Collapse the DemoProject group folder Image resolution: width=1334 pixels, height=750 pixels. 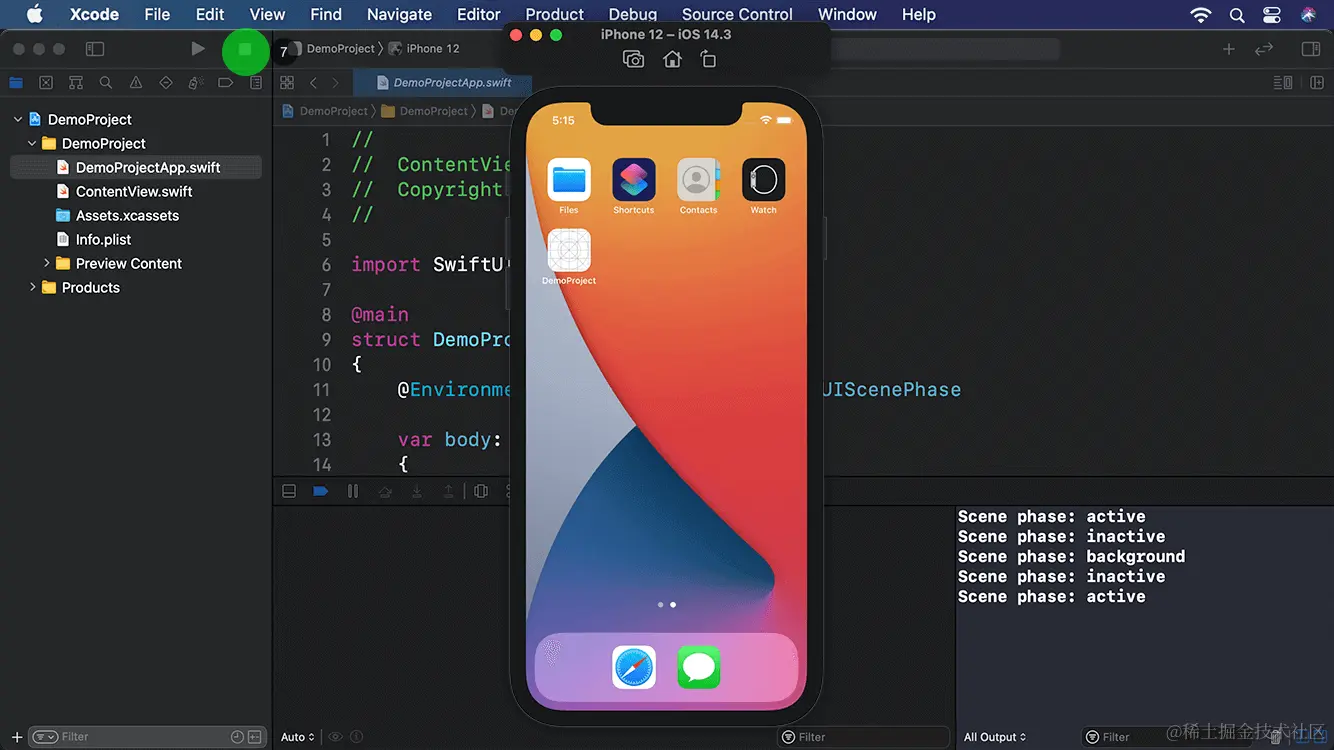tap(32, 144)
